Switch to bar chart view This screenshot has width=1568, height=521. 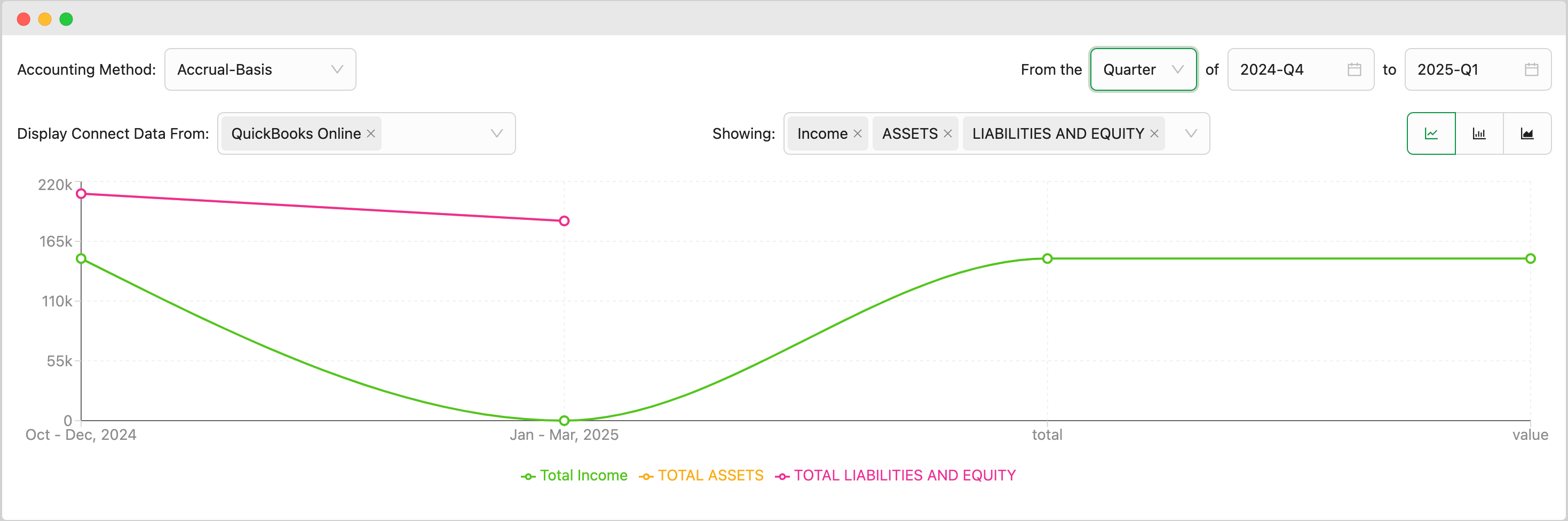pyautogui.click(x=1478, y=133)
